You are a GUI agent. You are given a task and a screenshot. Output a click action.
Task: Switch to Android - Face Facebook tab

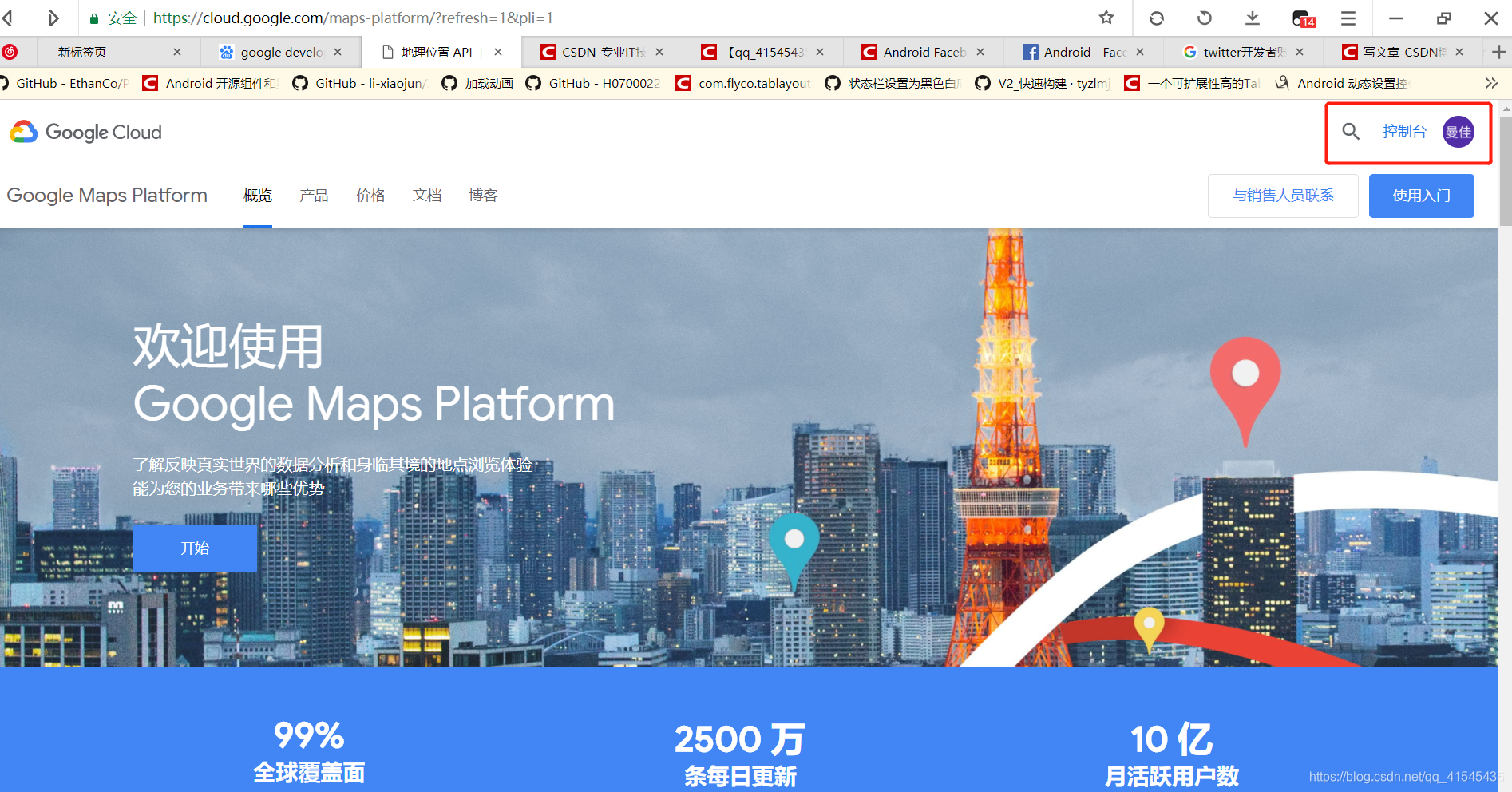pos(1084,52)
